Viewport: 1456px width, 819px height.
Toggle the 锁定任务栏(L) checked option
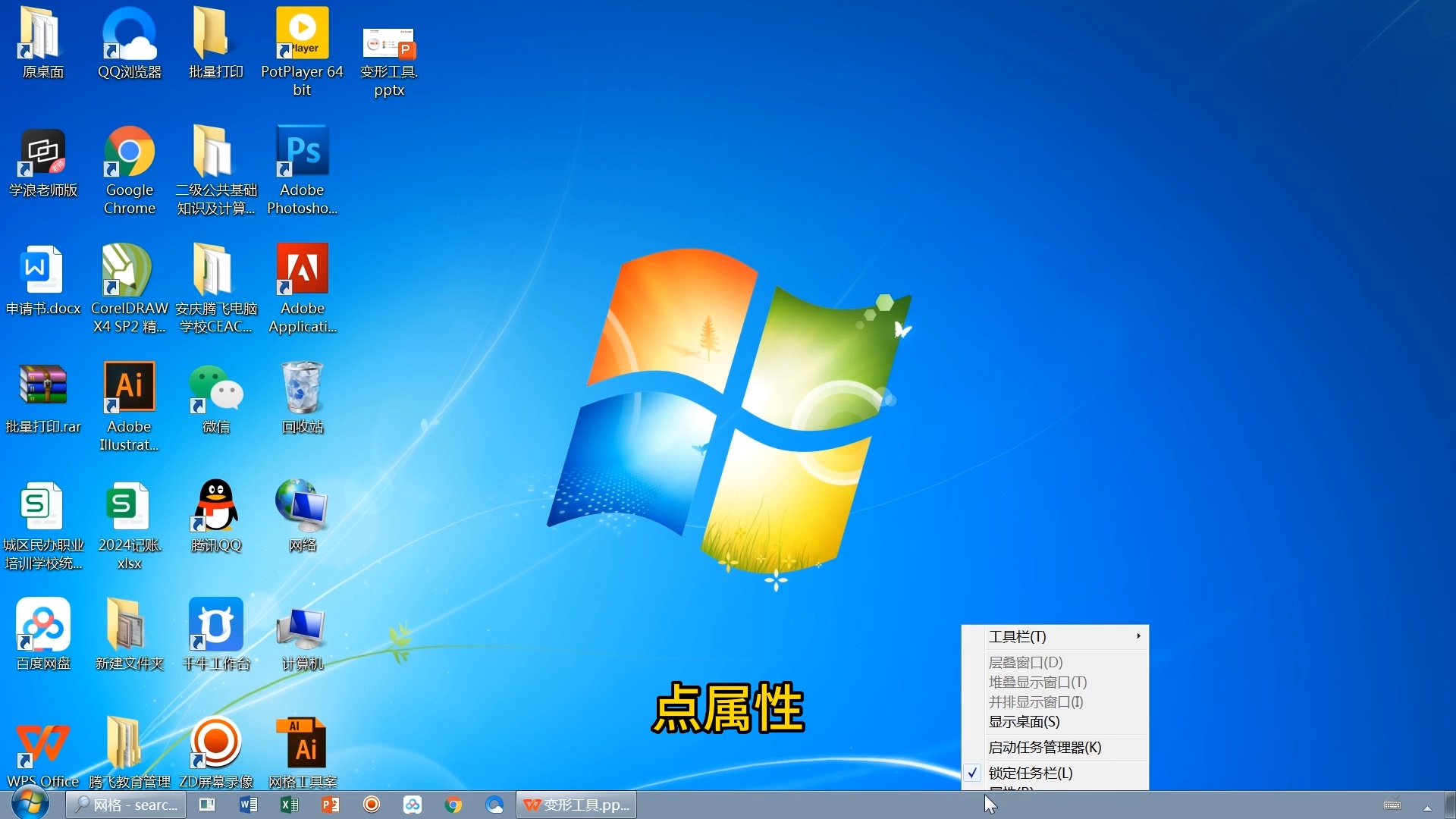pos(1055,773)
